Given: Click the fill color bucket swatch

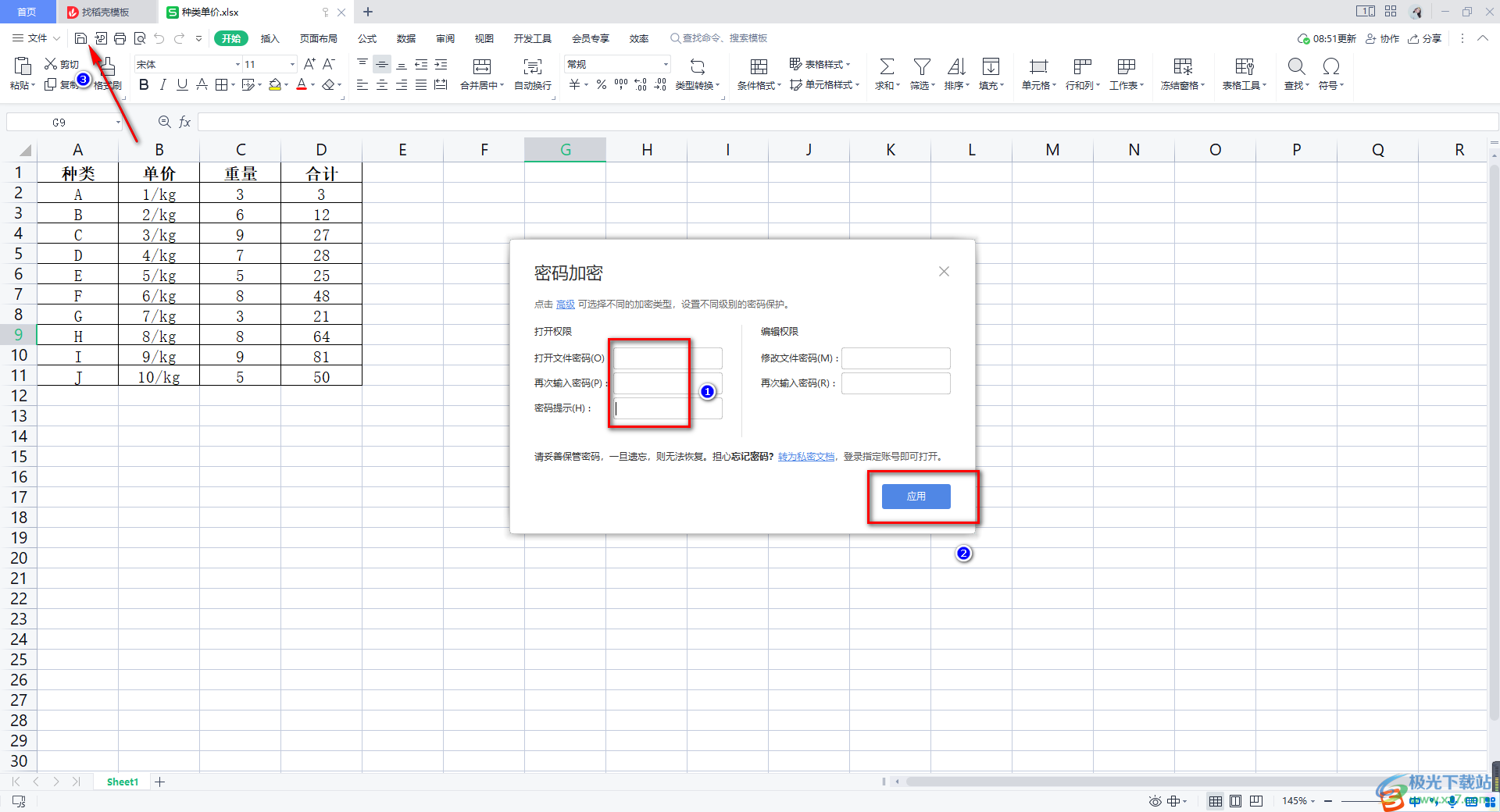Looking at the screenshot, I should (275, 84).
